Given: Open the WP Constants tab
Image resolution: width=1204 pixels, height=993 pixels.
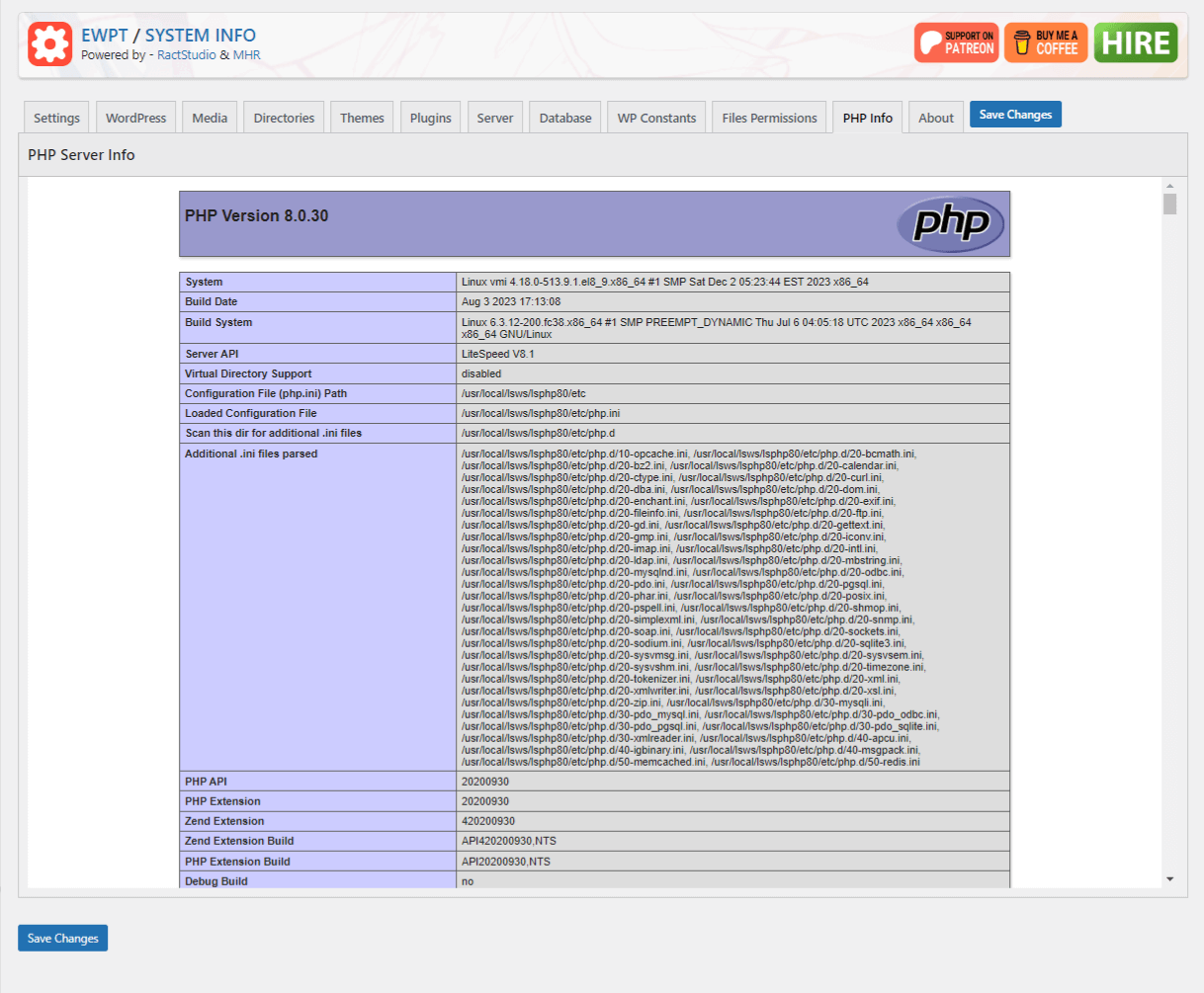Looking at the screenshot, I should click(x=656, y=118).
